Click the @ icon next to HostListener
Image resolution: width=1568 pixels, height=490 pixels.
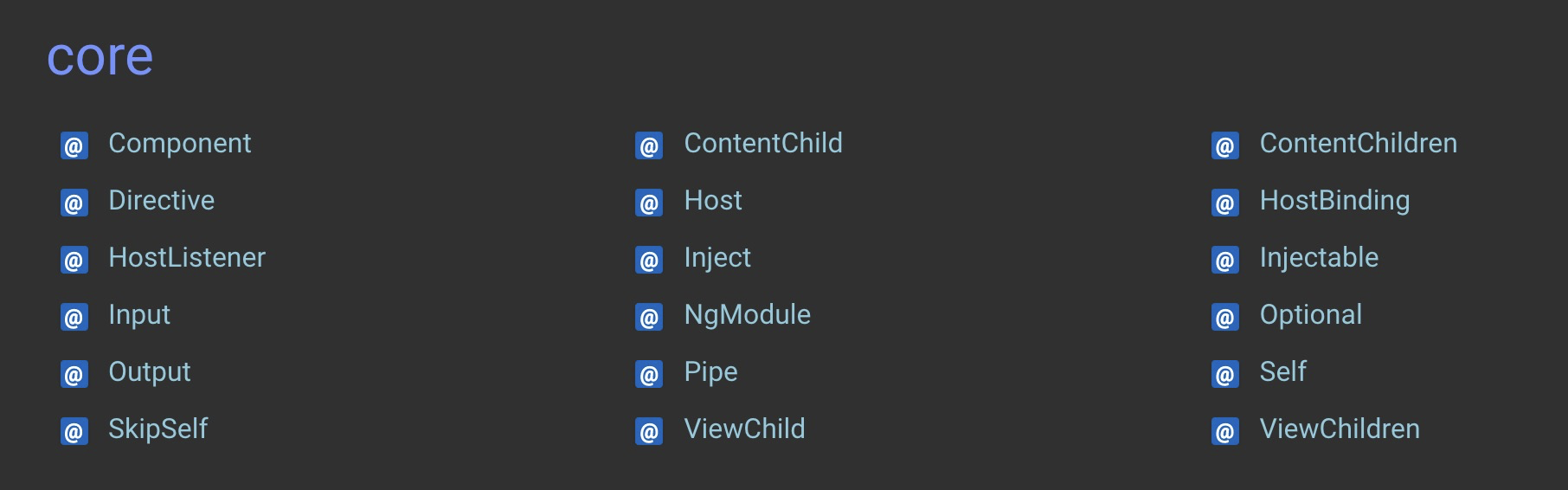(x=74, y=260)
